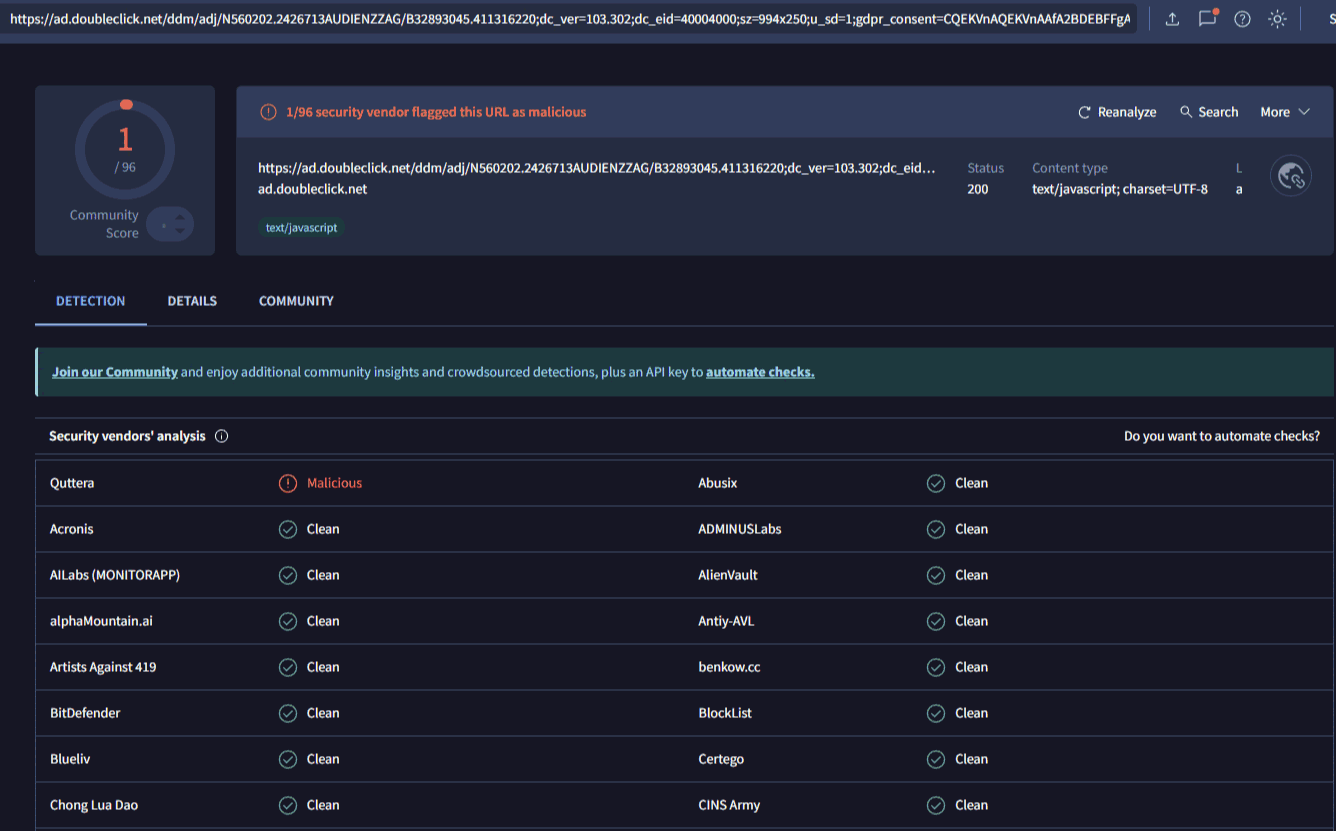Click the Clean checkmark icon for CINS Army
Screen dimensions: 1336x831
point(936,805)
